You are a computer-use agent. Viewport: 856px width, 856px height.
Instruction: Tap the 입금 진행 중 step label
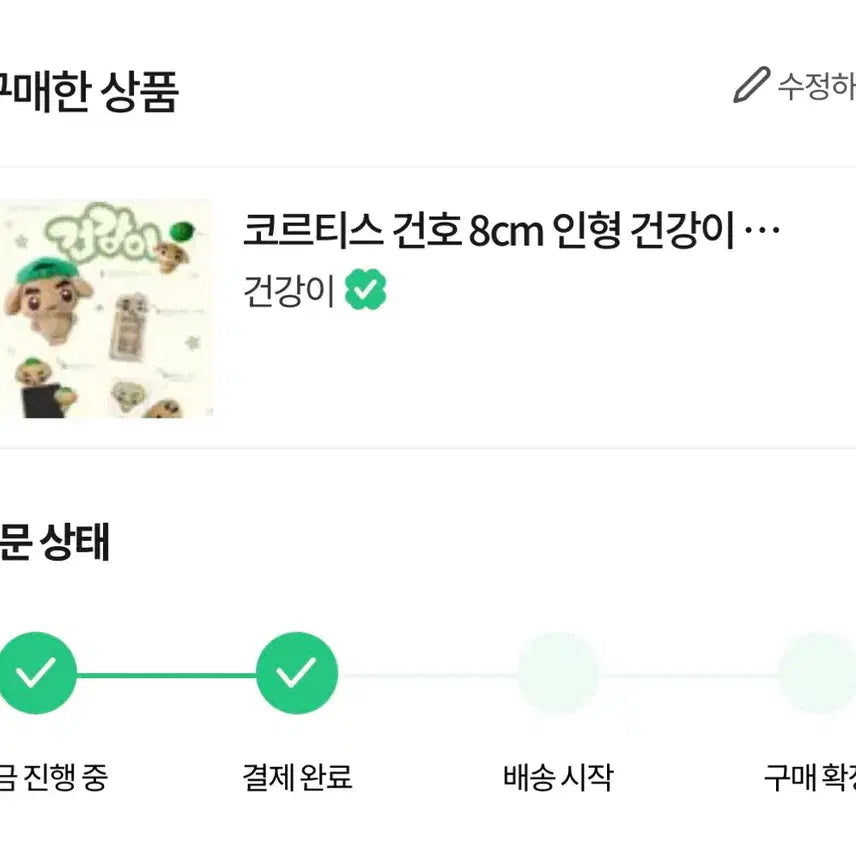54,777
